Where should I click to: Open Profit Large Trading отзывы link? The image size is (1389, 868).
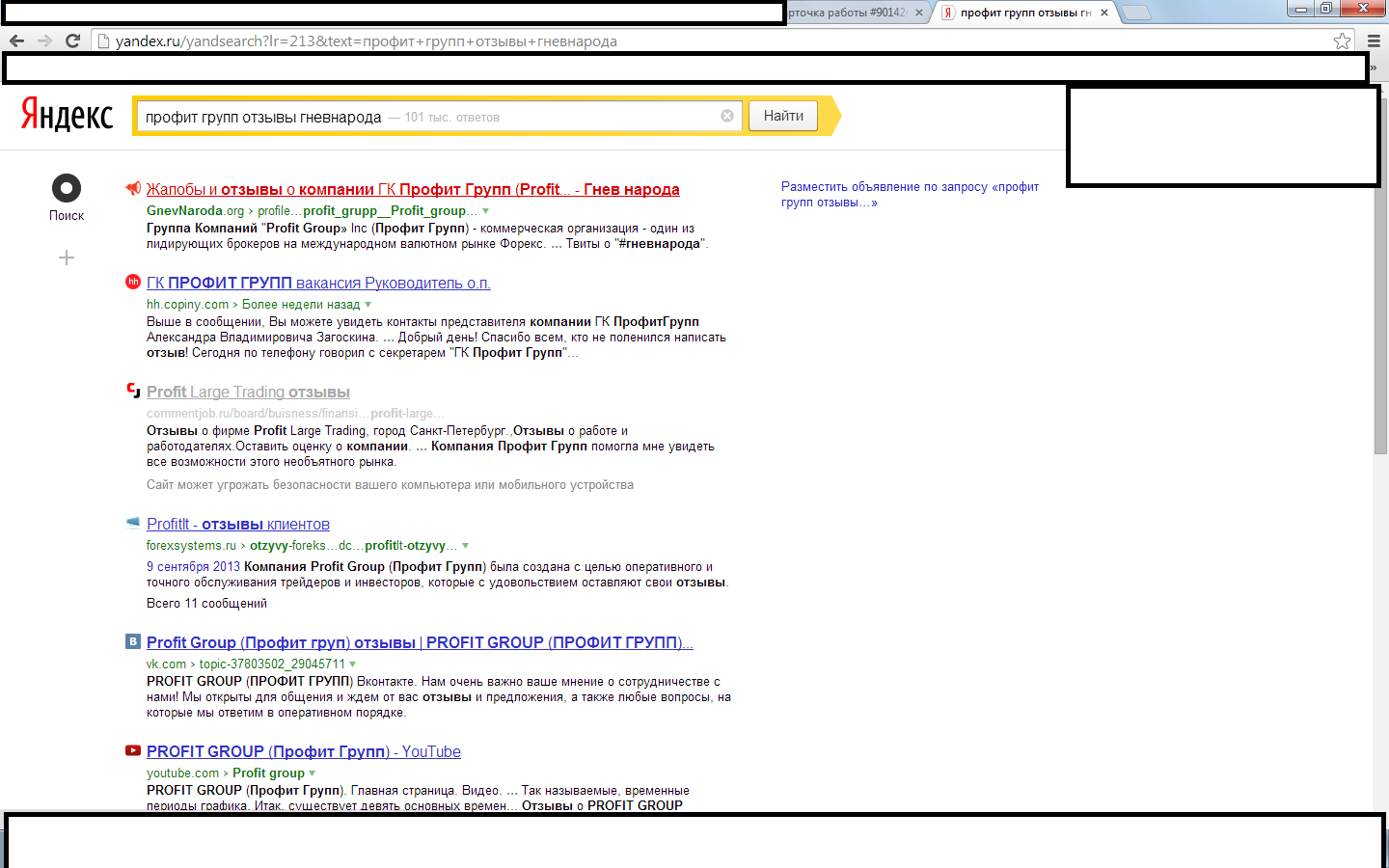[x=248, y=392]
